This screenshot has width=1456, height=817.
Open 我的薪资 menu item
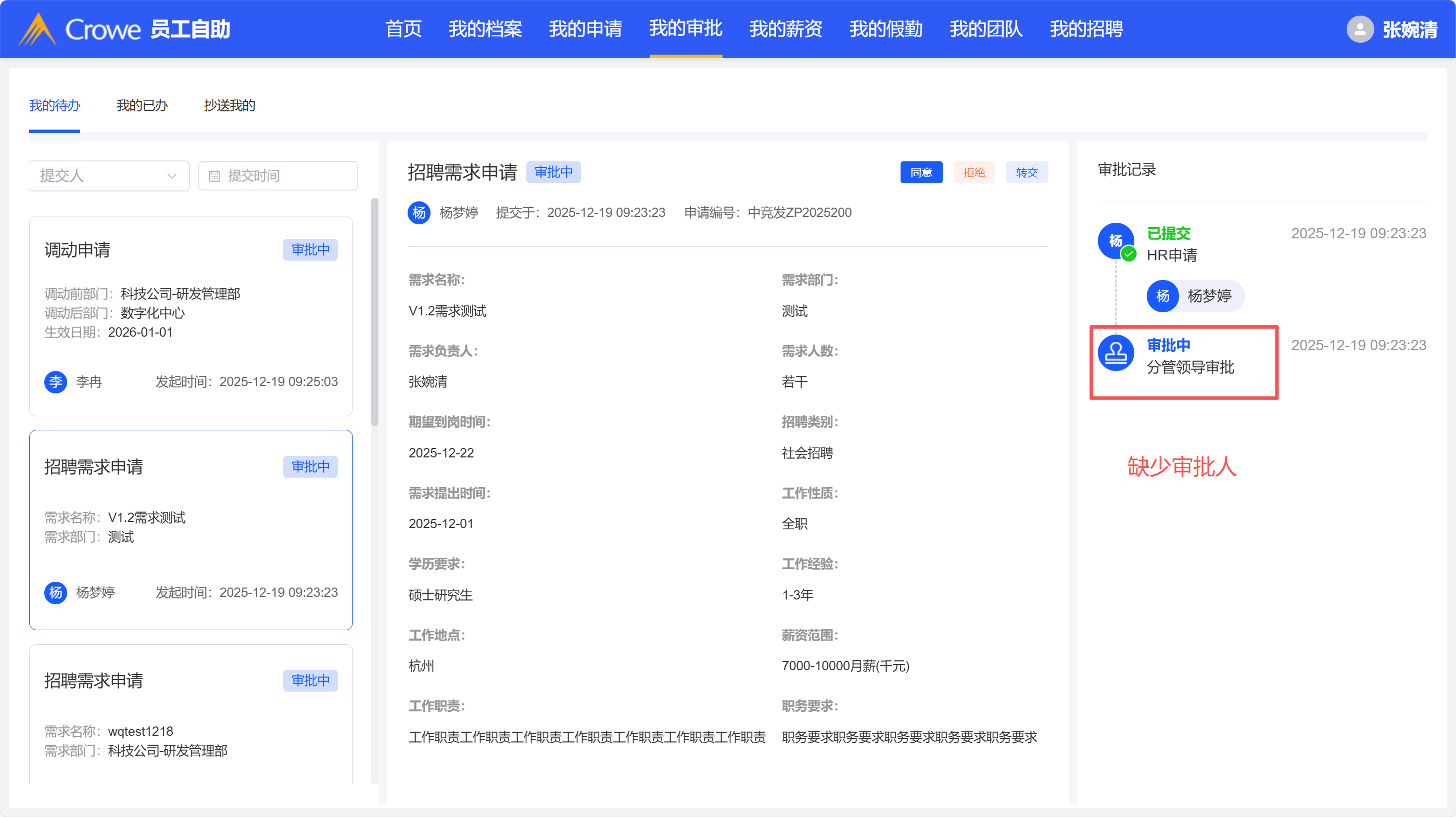786,29
